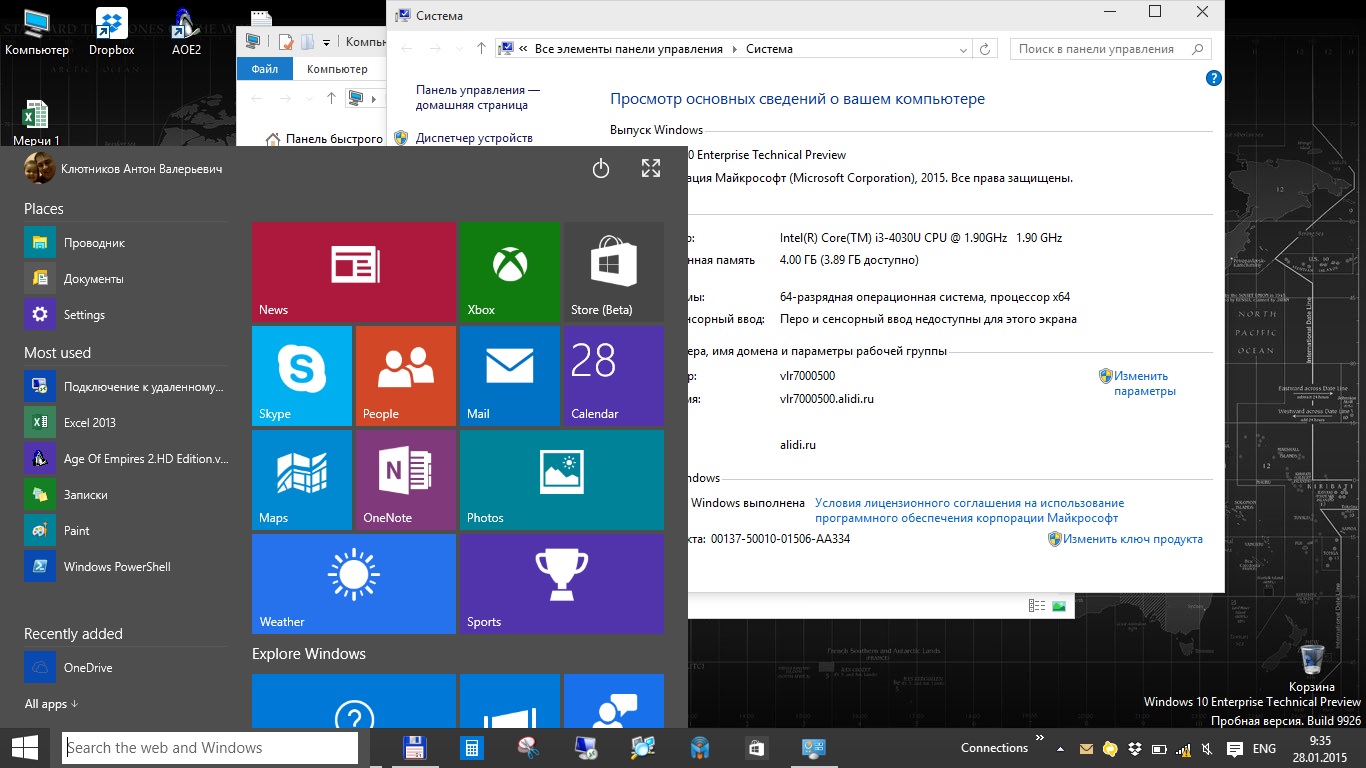Open the Action Center notifications icon
The image size is (1366, 768).
[x=1235, y=748]
